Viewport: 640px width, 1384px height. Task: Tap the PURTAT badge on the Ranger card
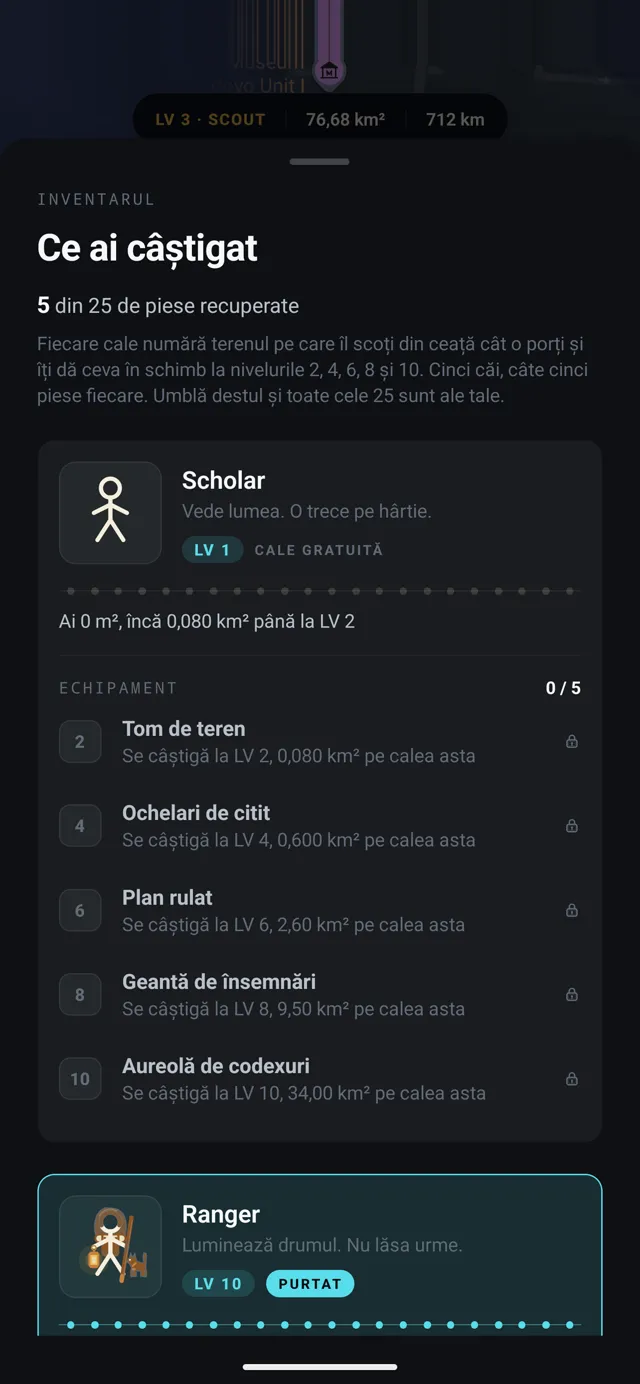coord(310,1284)
